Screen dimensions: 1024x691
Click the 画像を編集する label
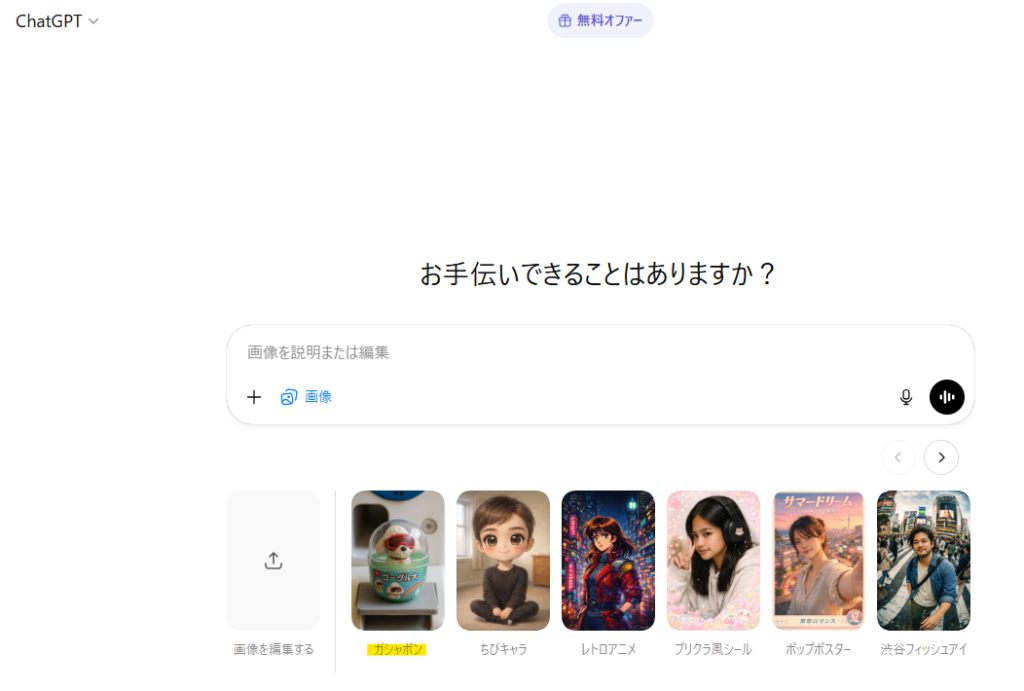[274, 649]
